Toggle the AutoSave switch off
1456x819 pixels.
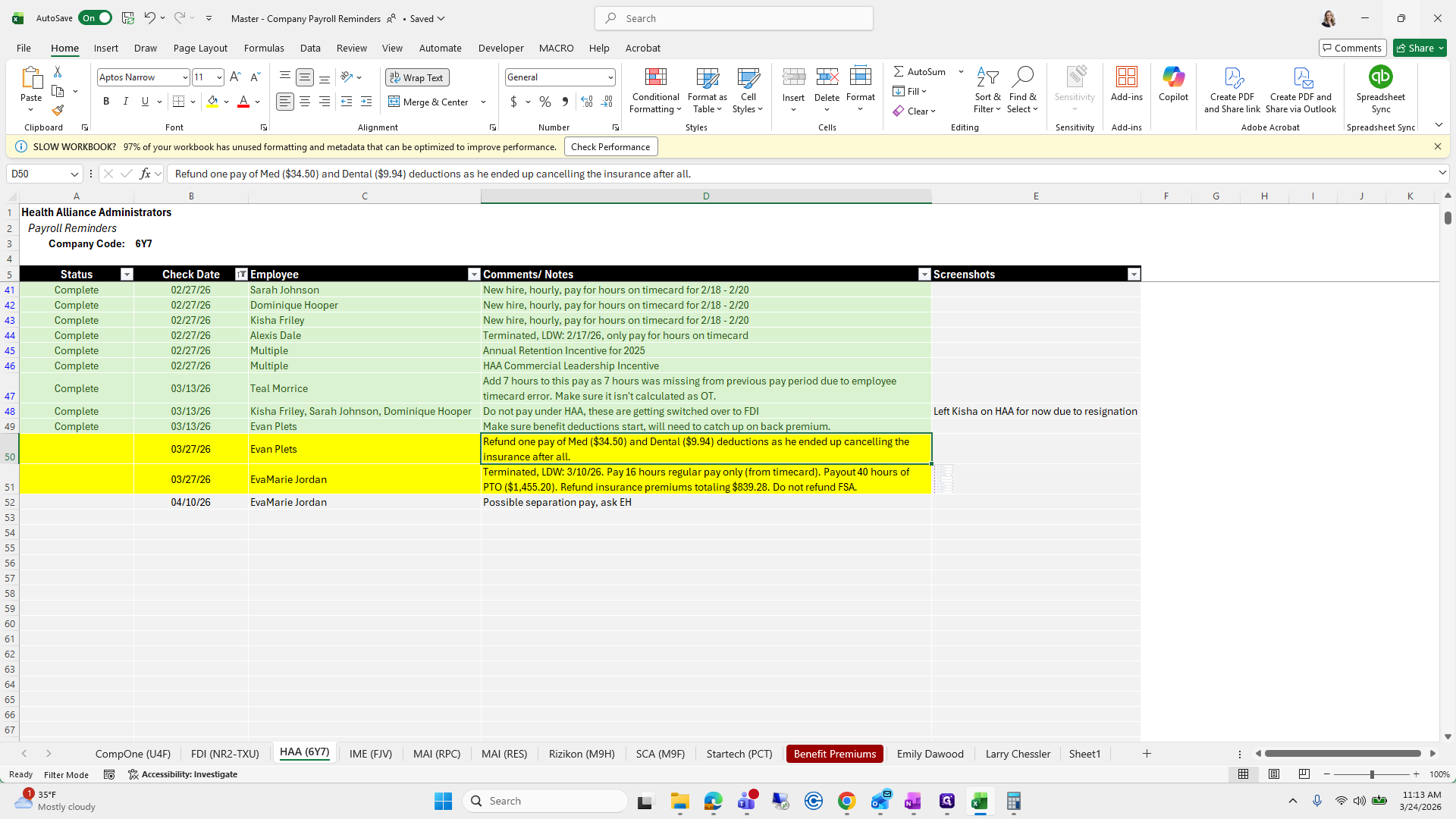pos(96,18)
